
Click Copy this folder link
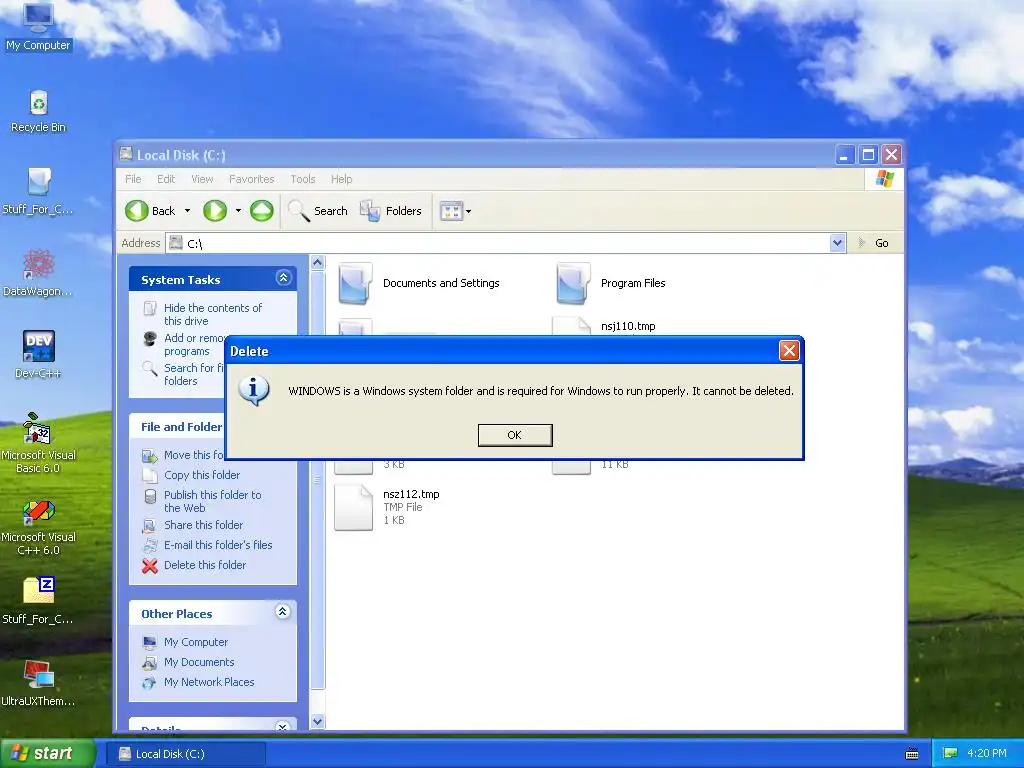pyautogui.click(x=202, y=475)
